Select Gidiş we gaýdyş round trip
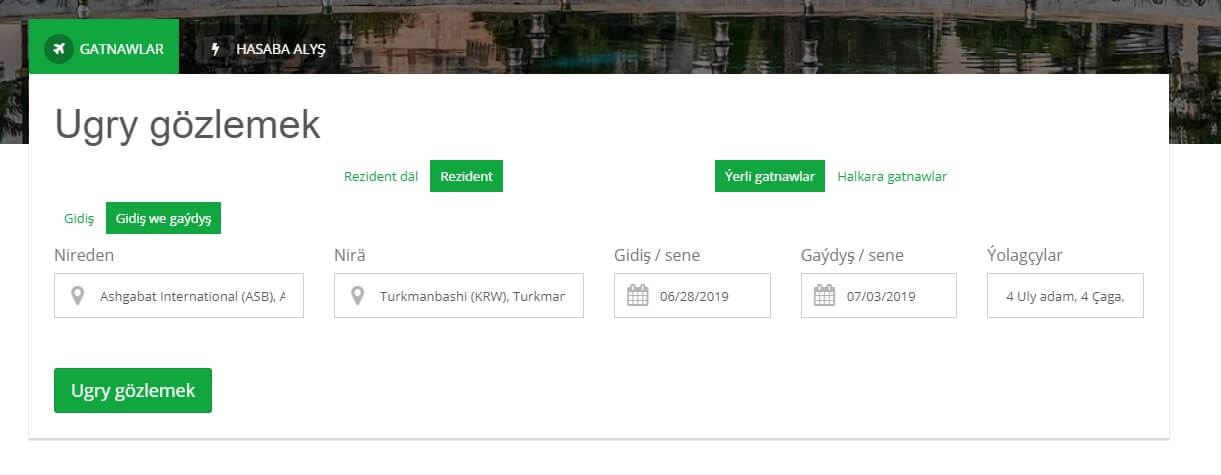Image resolution: width=1221 pixels, height=475 pixels. (163, 218)
